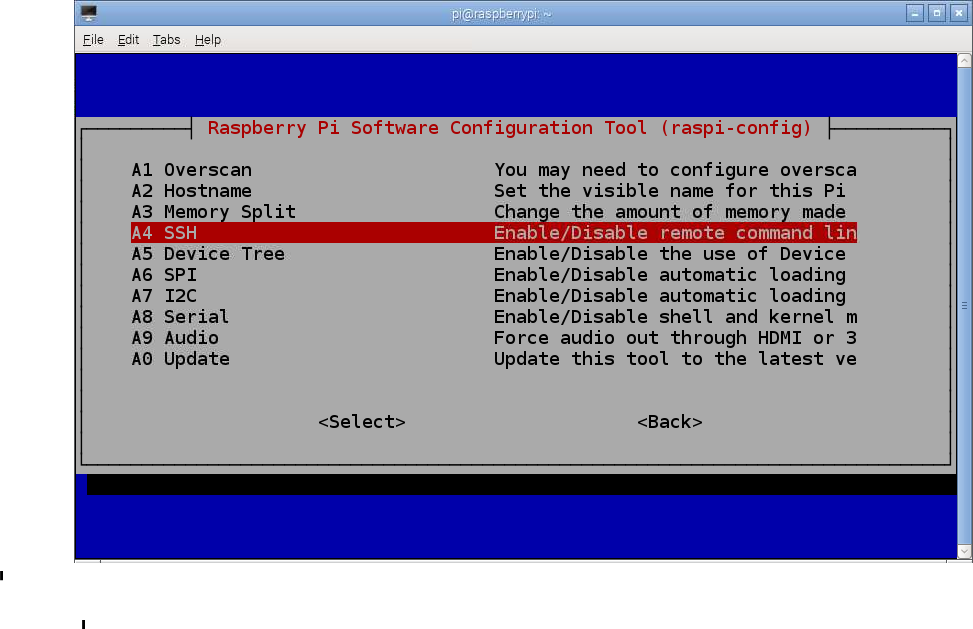Select the A0 Update option

tap(494, 359)
